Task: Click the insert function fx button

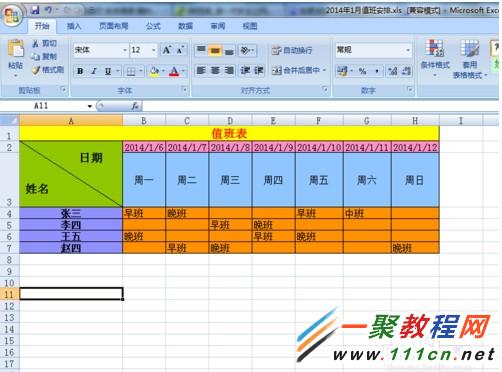Action: (135, 106)
